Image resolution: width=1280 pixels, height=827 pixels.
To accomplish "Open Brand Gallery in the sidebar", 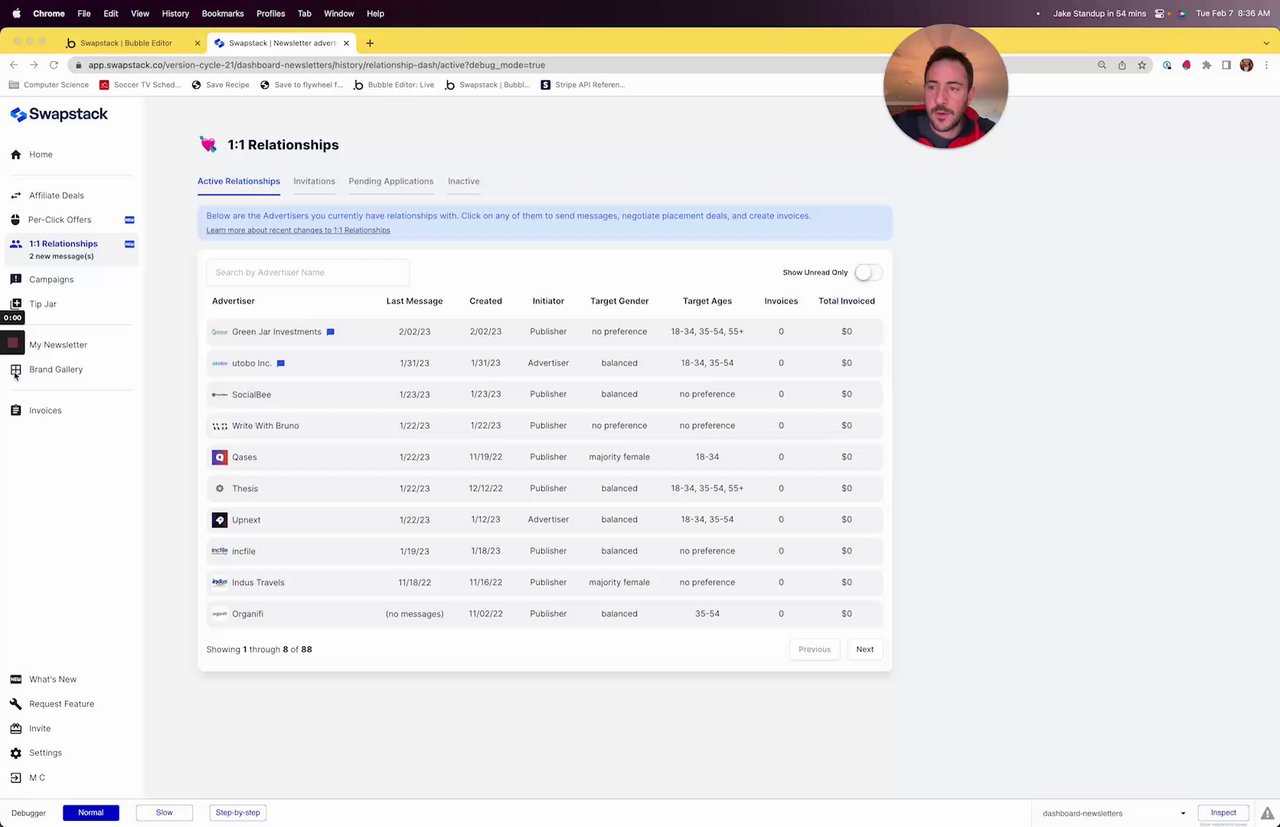I will pyautogui.click(x=56, y=370).
